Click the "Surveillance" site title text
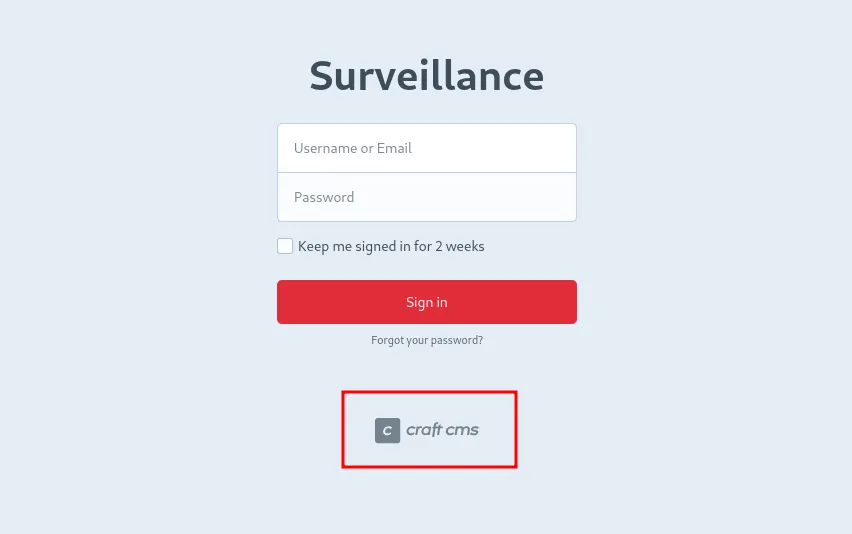Screen dimensions: 852x534 (427, 76)
